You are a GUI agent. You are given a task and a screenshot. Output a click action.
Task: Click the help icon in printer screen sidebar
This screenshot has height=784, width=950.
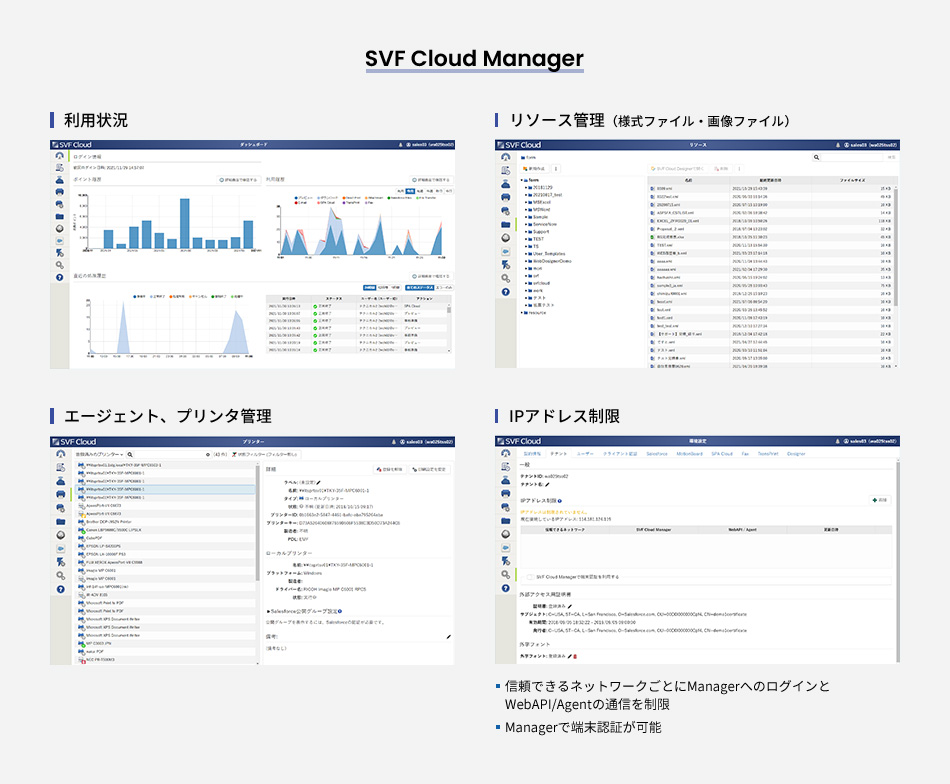coord(60,589)
